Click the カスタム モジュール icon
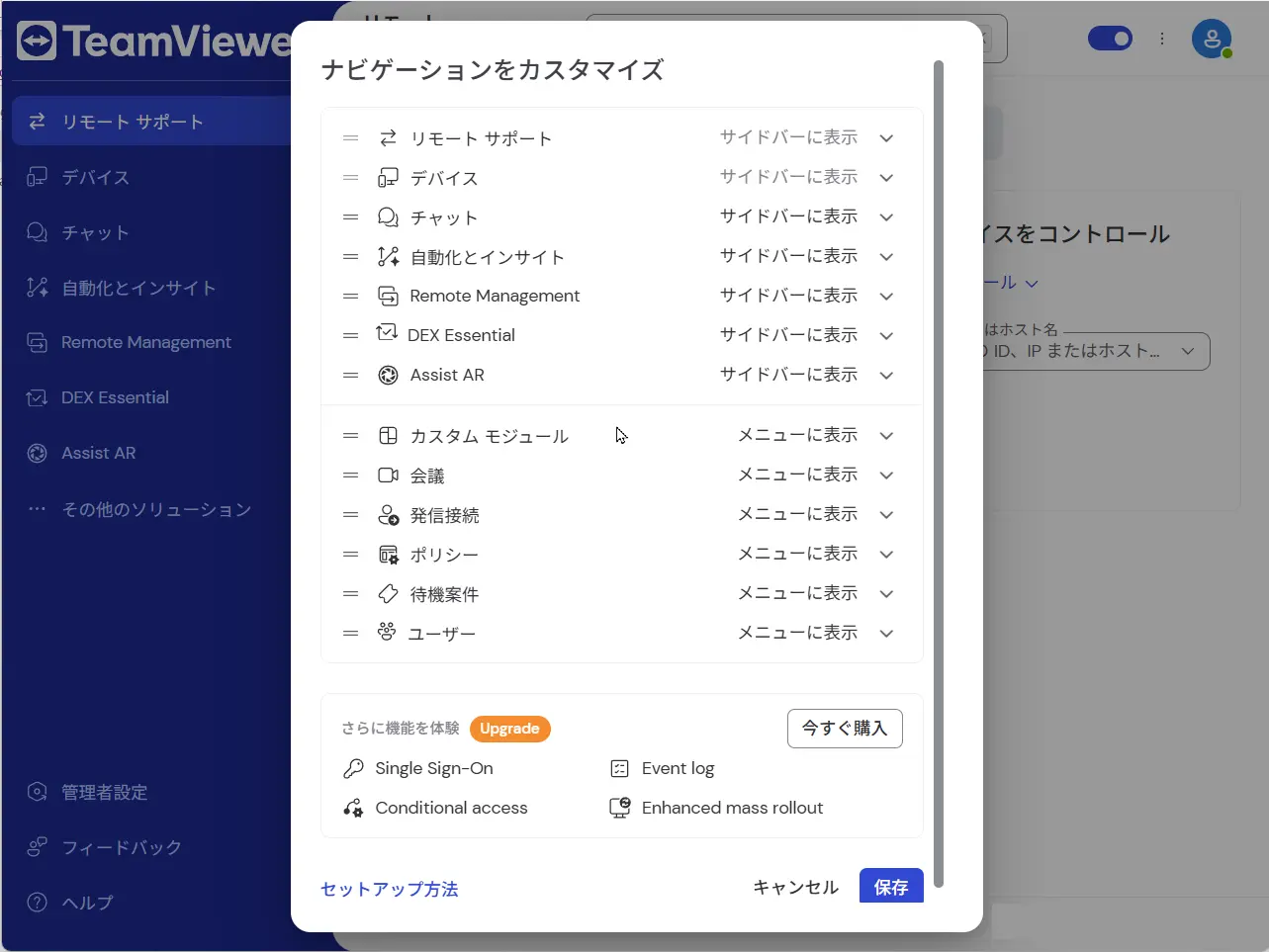 click(x=388, y=436)
